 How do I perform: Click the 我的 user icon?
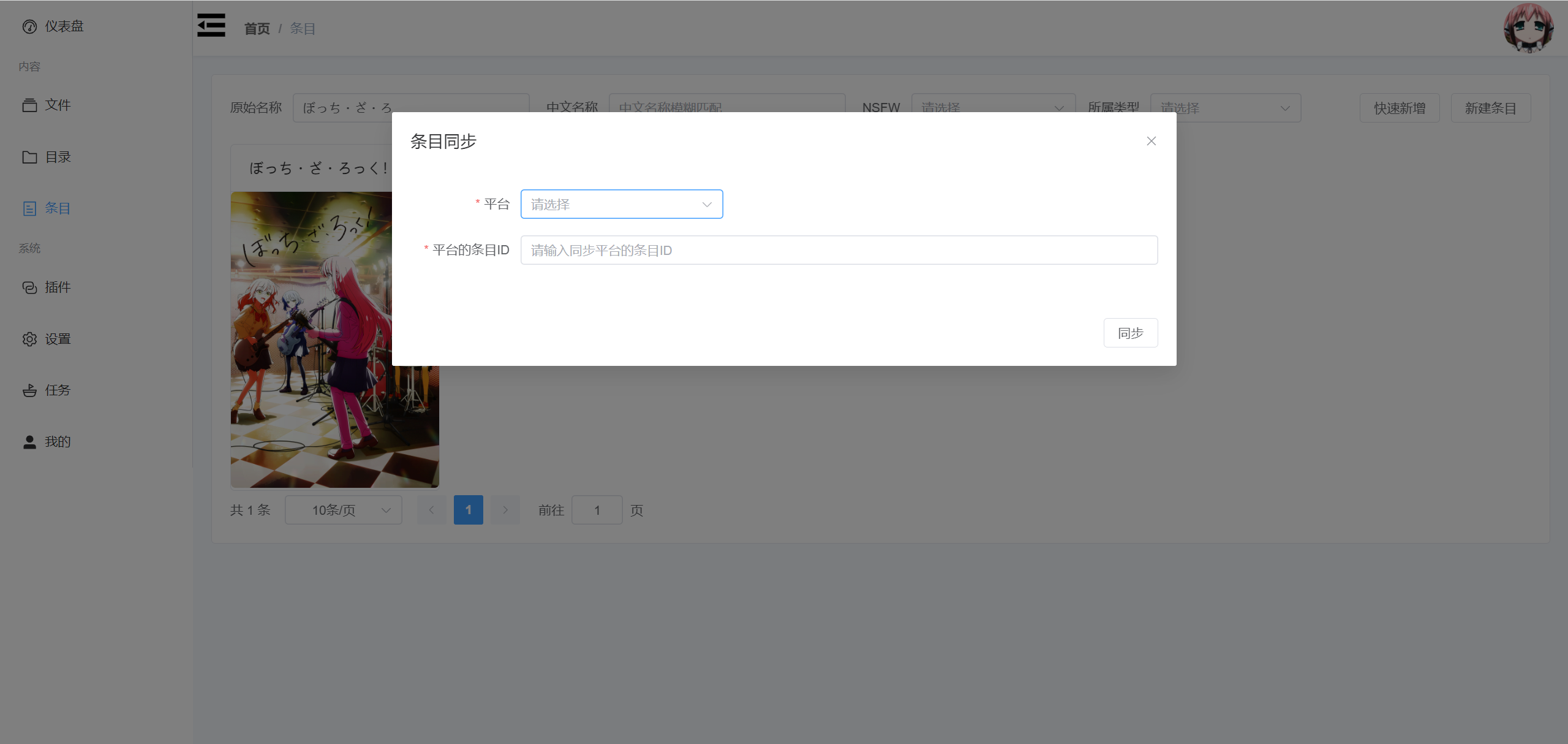click(29, 442)
